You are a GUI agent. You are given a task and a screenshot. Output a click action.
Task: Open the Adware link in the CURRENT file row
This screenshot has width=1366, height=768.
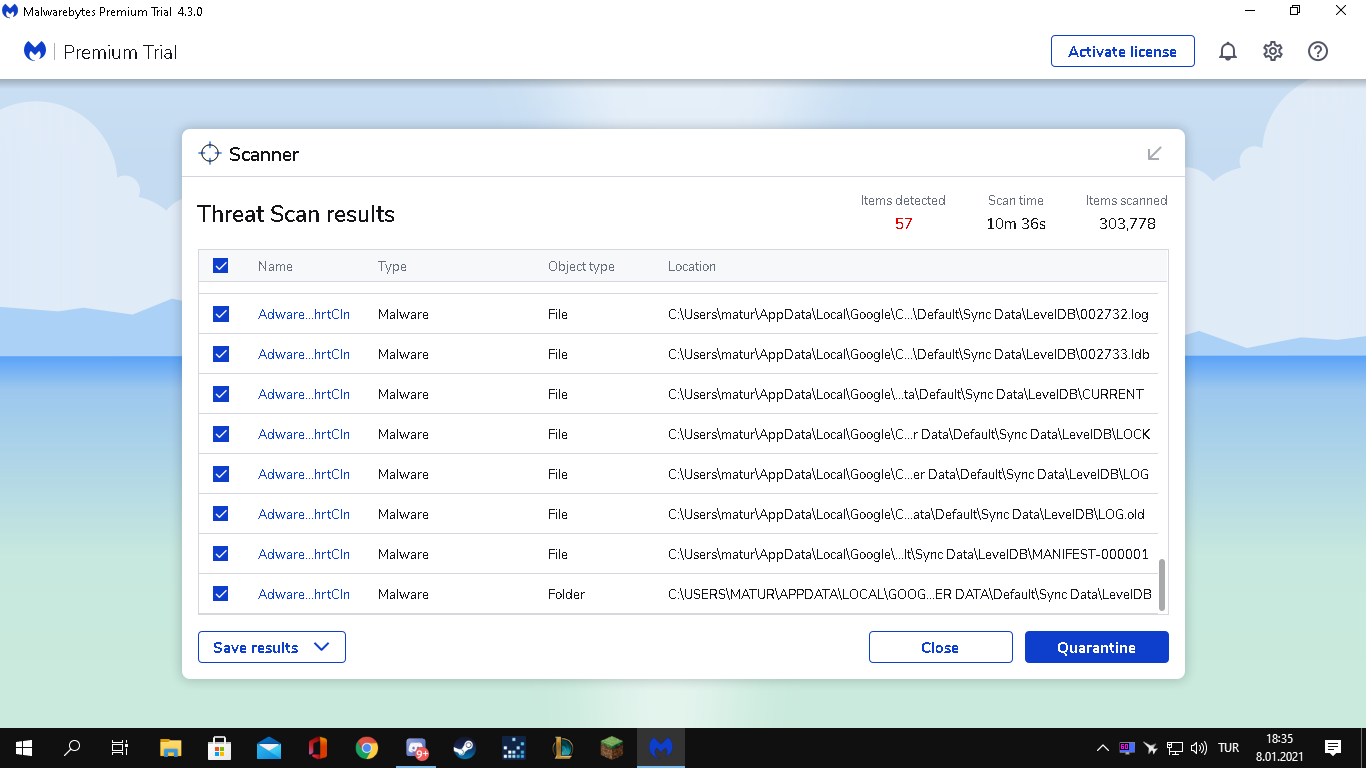click(x=304, y=394)
